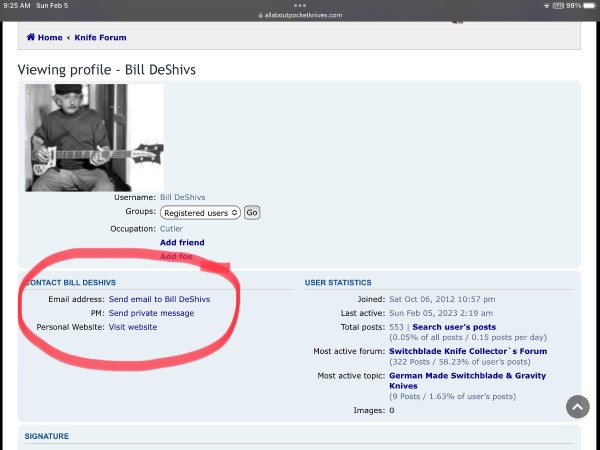Open the Visit website link
The image size is (600, 450).
(x=133, y=327)
